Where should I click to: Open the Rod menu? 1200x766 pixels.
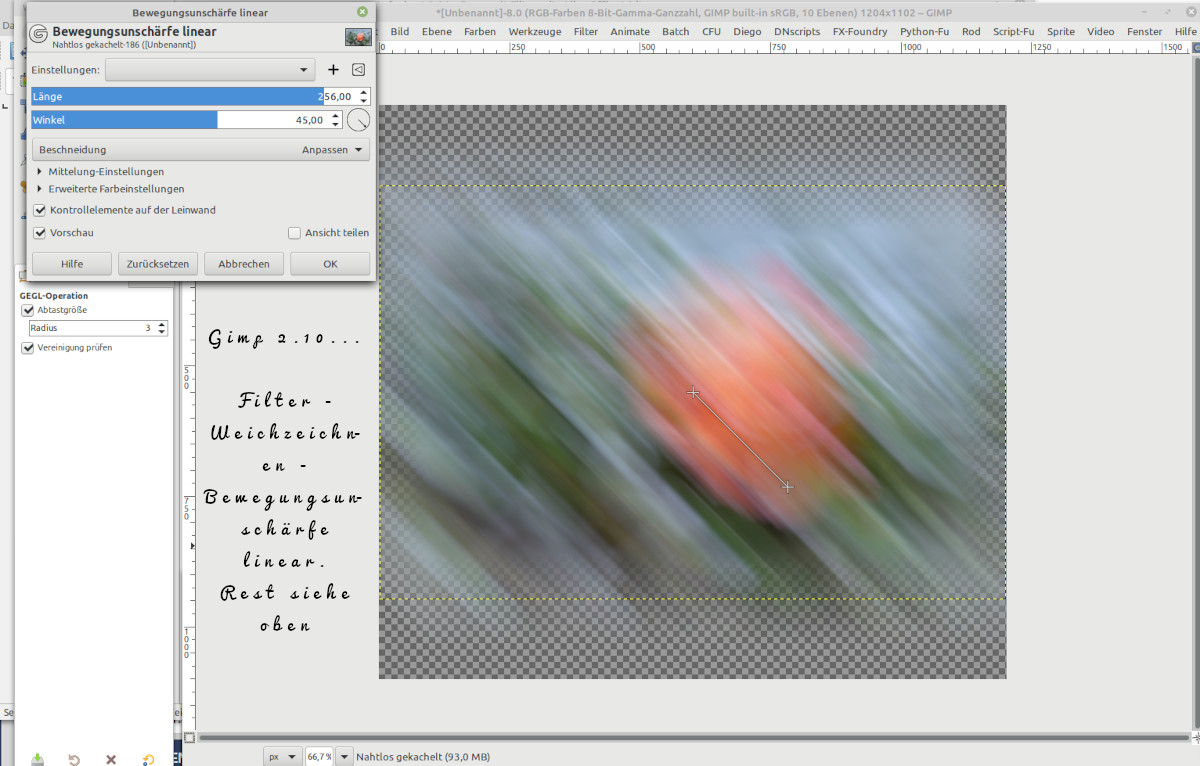point(971,31)
